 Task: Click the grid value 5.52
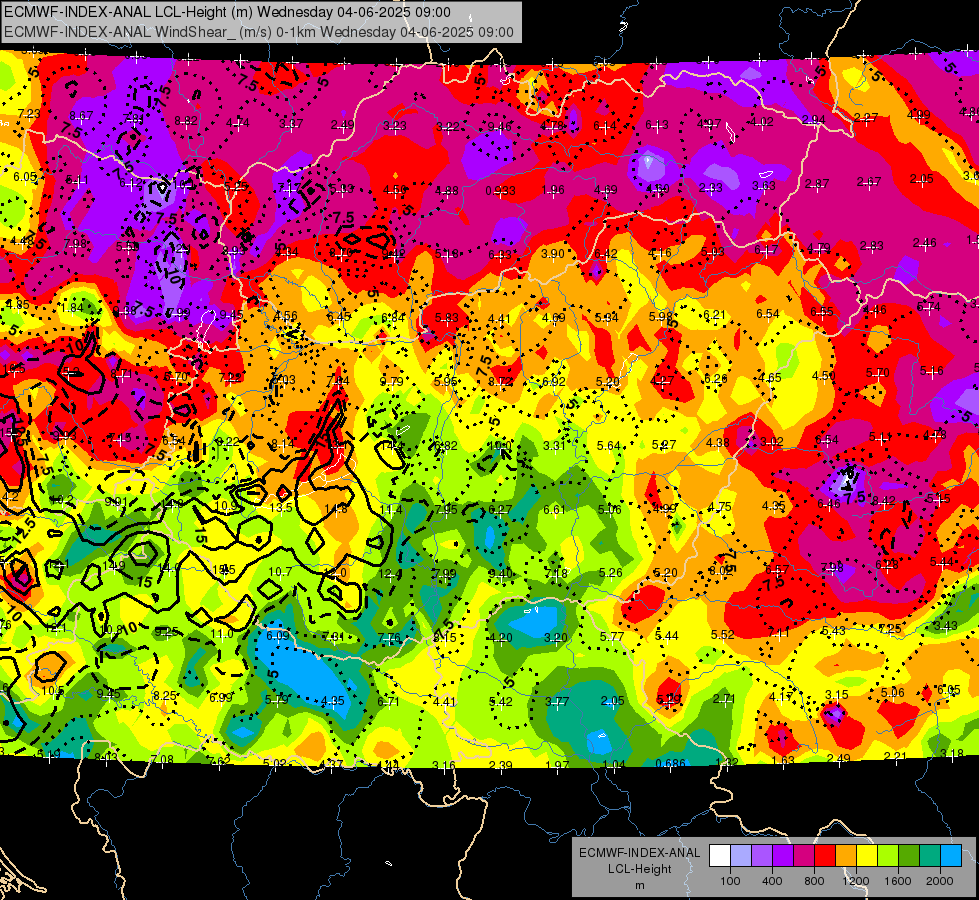point(722,635)
